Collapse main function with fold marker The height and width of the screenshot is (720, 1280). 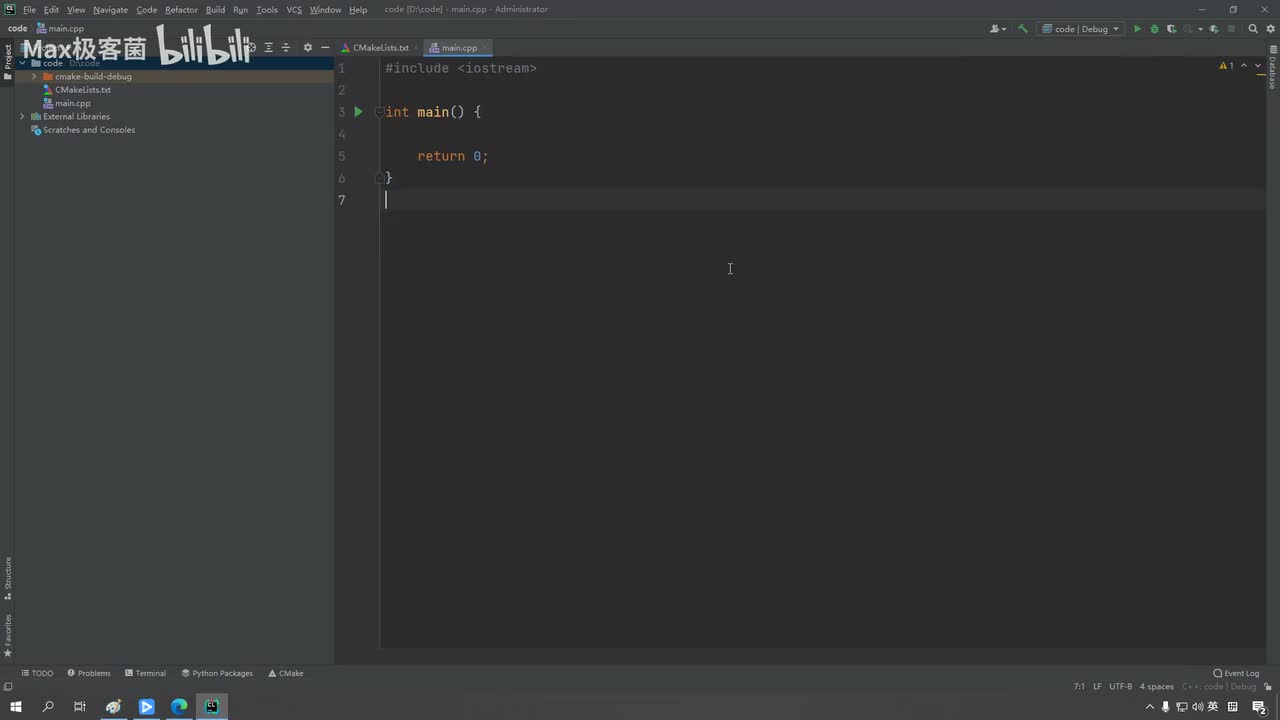point(380,112)
